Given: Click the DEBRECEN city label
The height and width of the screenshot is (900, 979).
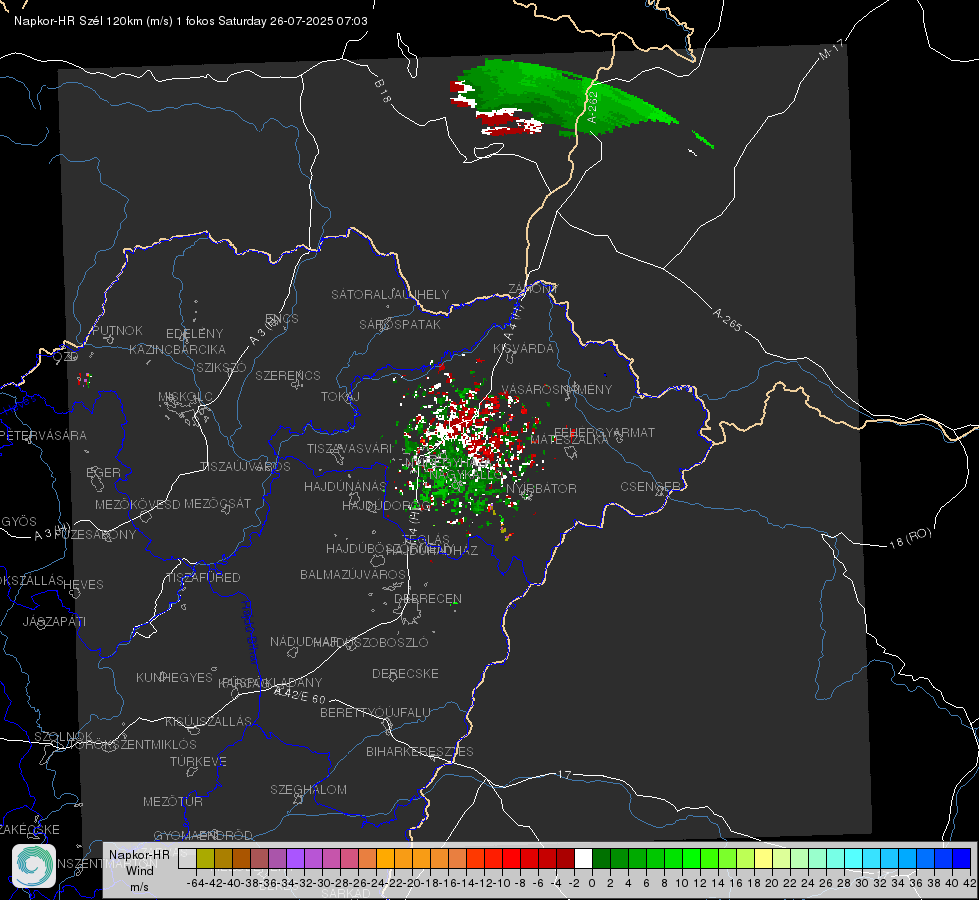Looking at the screenshot, I should 428,598.
